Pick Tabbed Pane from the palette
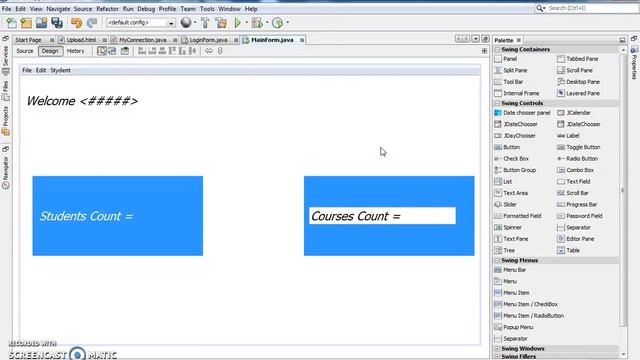 (x=578, y=59)
